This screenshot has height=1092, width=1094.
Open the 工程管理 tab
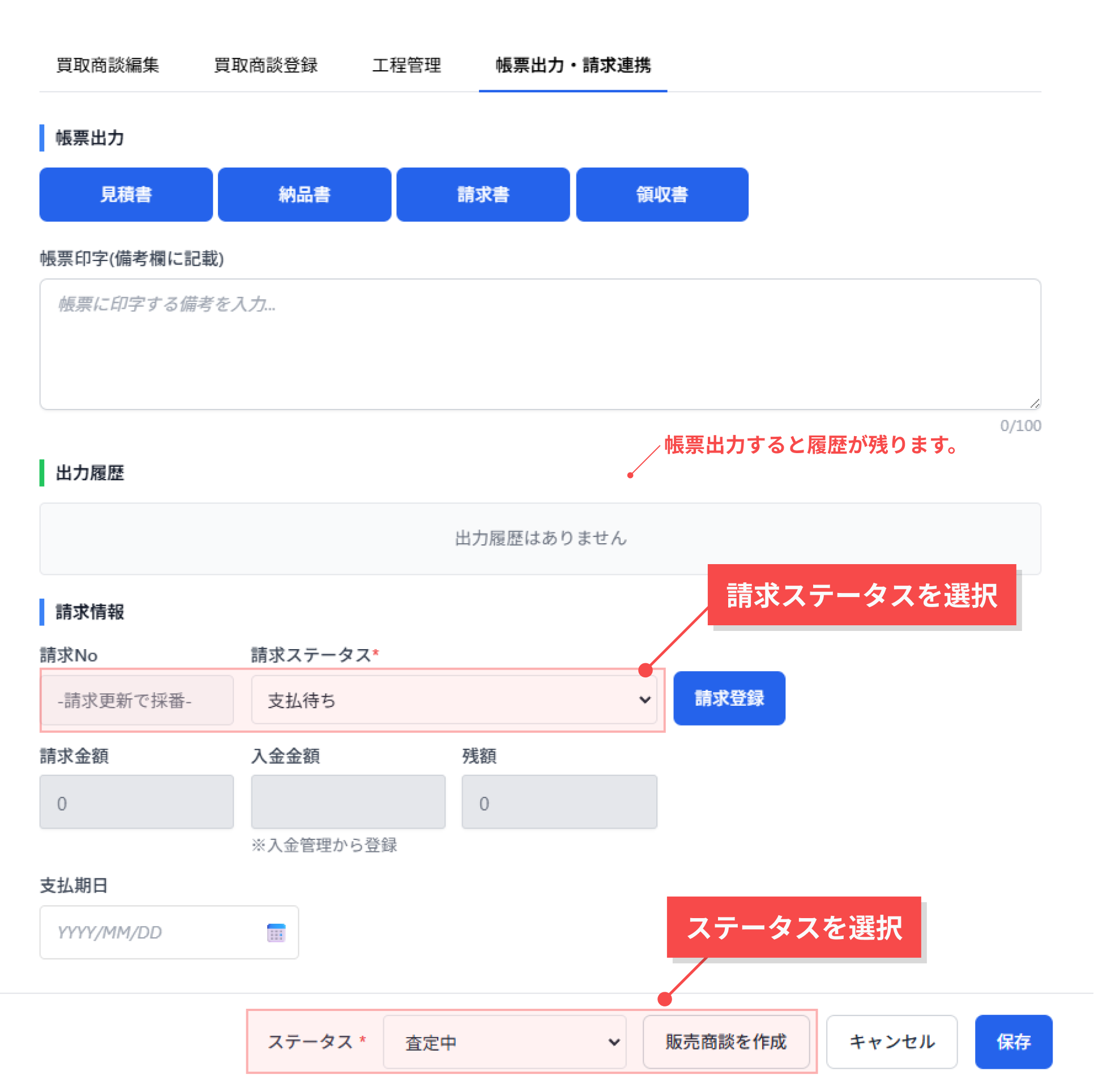click(x=406, y=65)
